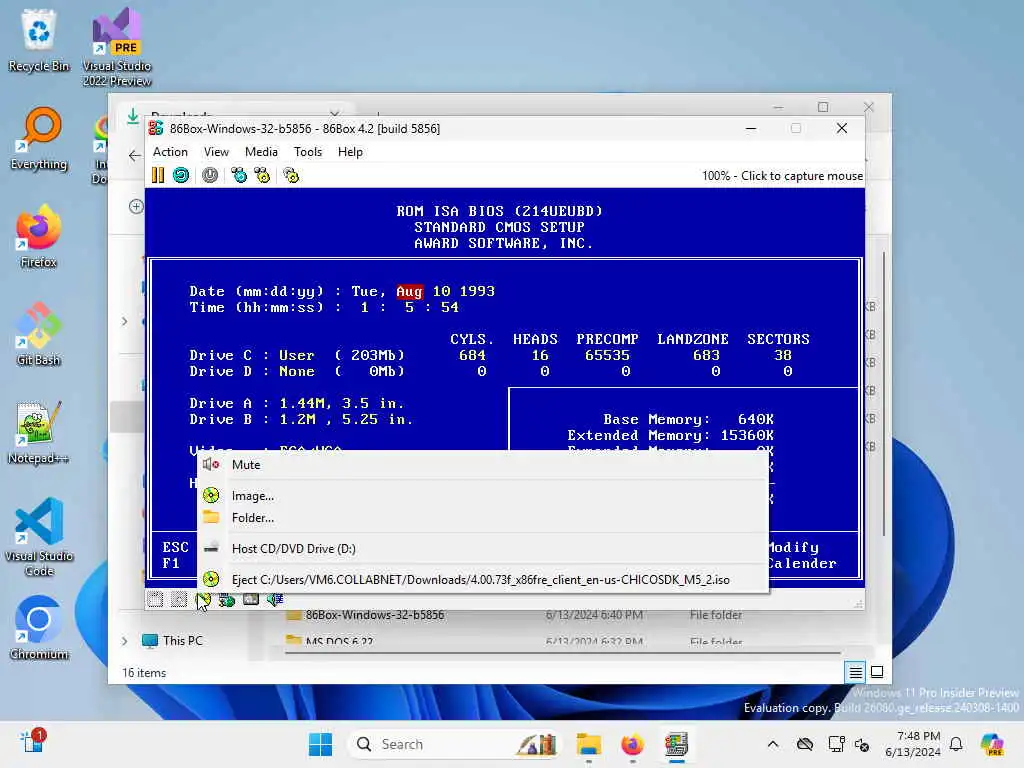Open Media menu in 86Box
Screen dimensions: 1024x768
[261, 152]
